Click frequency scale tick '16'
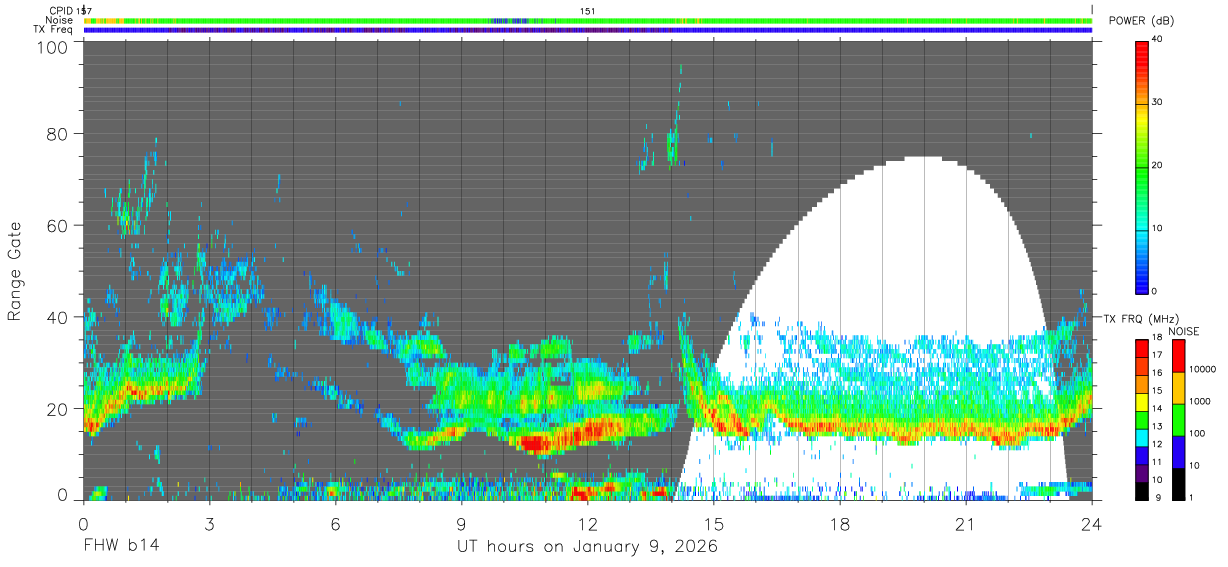The width and height of the screenshot is (1228, 567). point(1158,373)
